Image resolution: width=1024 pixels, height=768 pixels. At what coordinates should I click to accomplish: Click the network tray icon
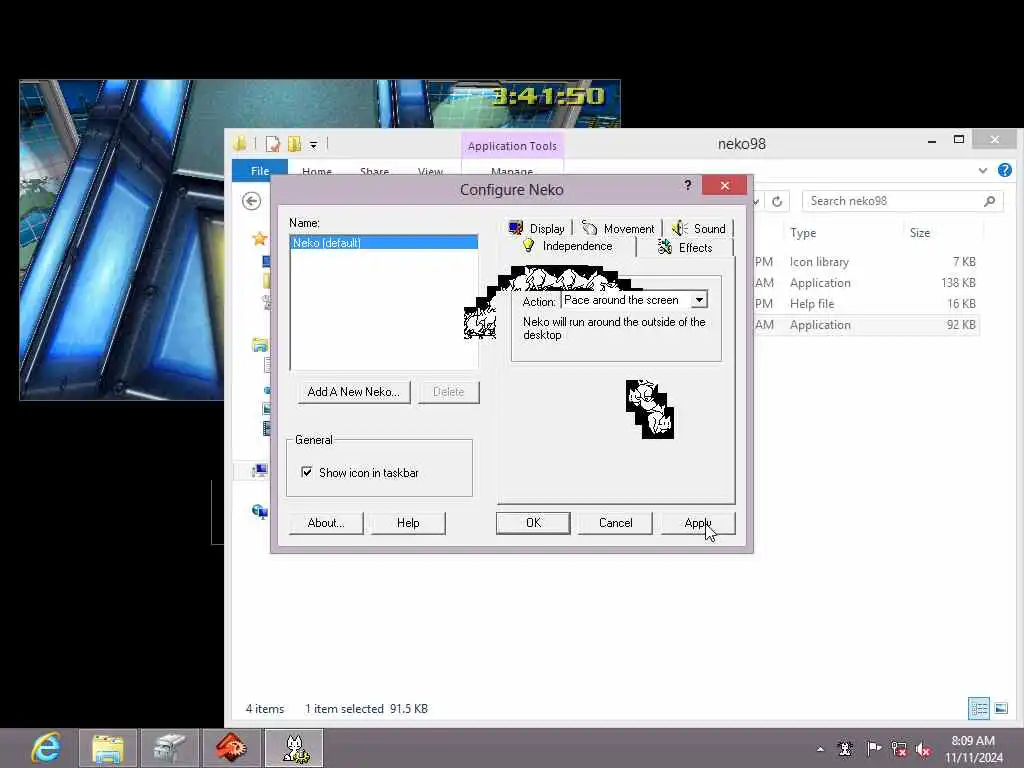coord(899,749)
